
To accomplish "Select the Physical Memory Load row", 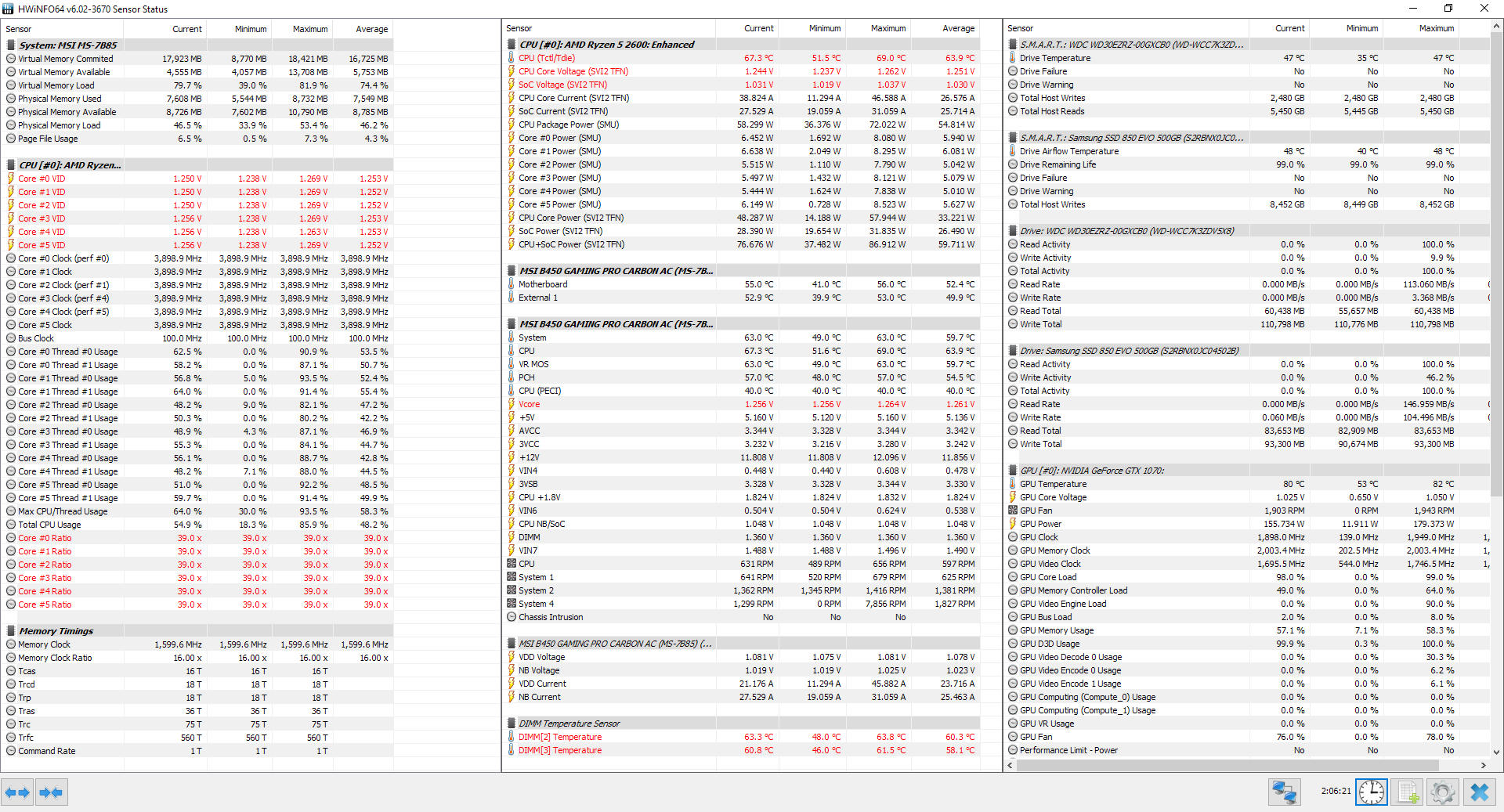I will click(x=198, y=125).
